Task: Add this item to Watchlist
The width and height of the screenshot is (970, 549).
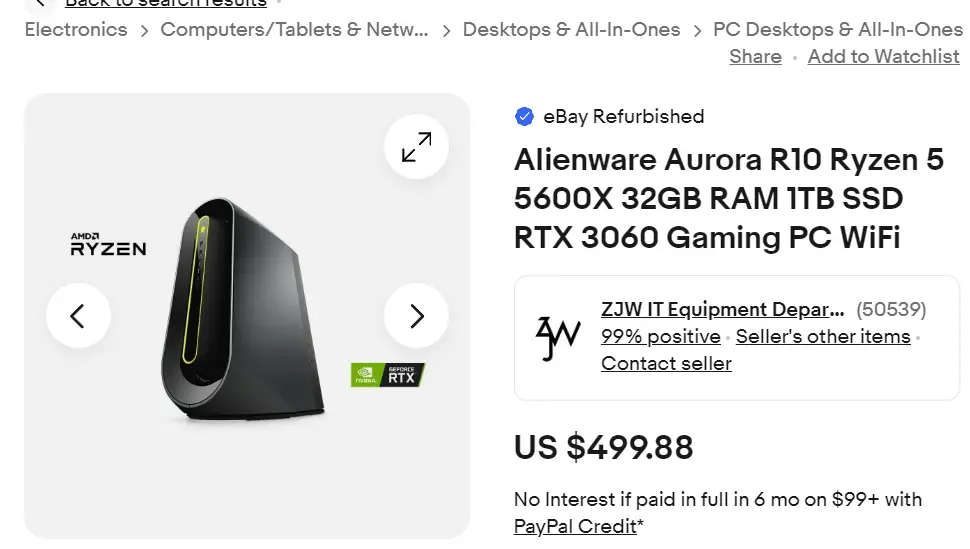Action: tap(883, 57)
